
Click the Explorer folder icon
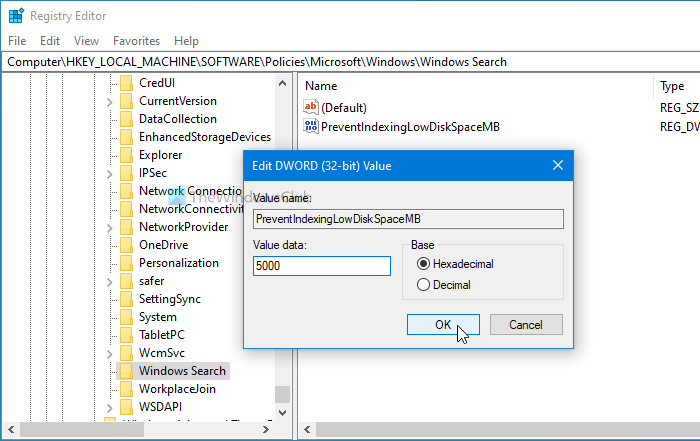(x=126, y=155)
